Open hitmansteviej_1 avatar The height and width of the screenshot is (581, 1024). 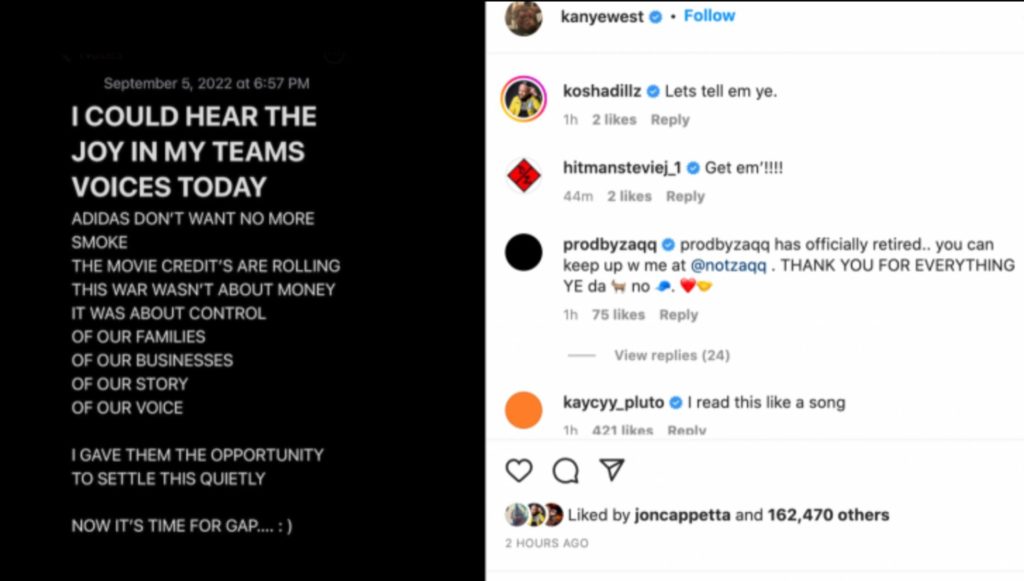[x=524, y=176]
